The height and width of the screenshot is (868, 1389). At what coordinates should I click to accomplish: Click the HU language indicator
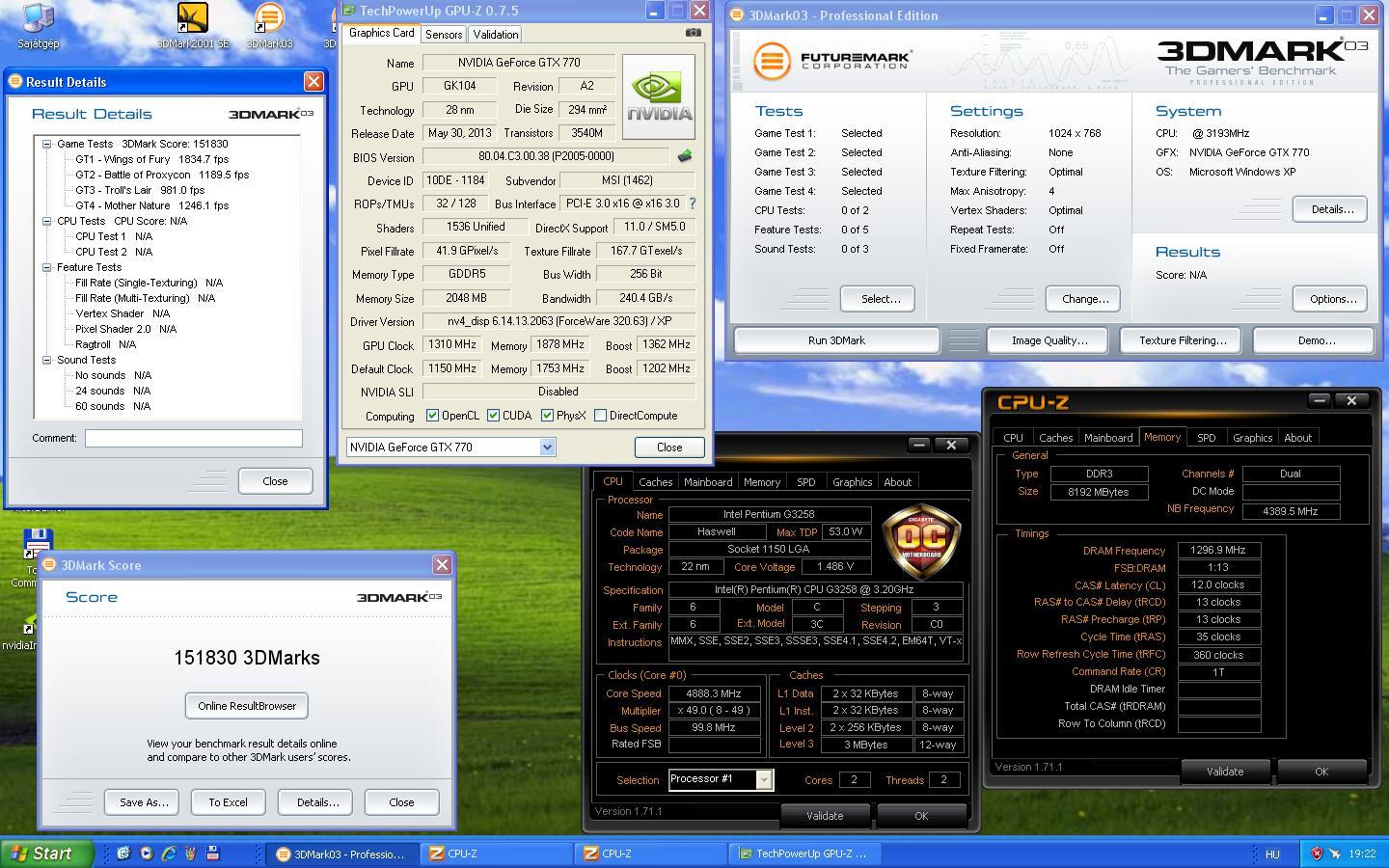[x=1272, y=854]
